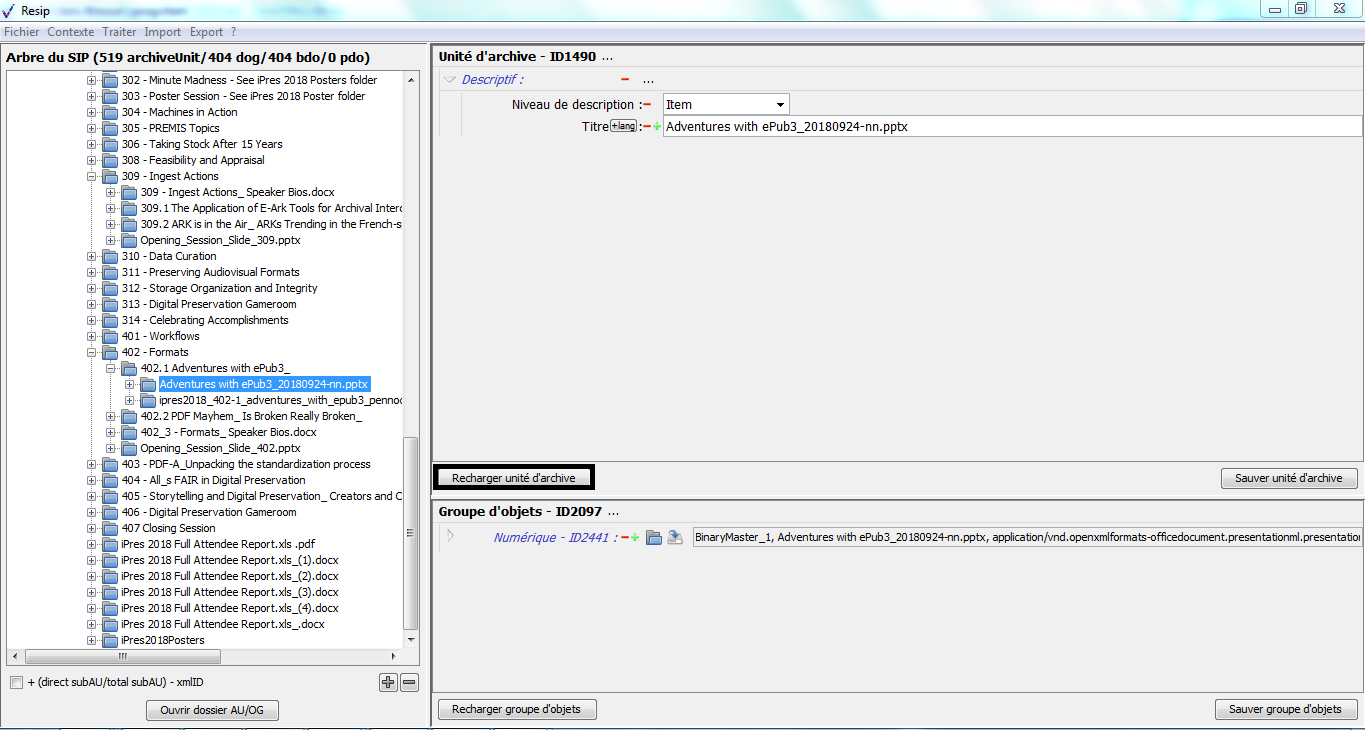This screenshot has height=730, width=1365.
Task: Click in the Titre text field
Action: (1010, 127)
